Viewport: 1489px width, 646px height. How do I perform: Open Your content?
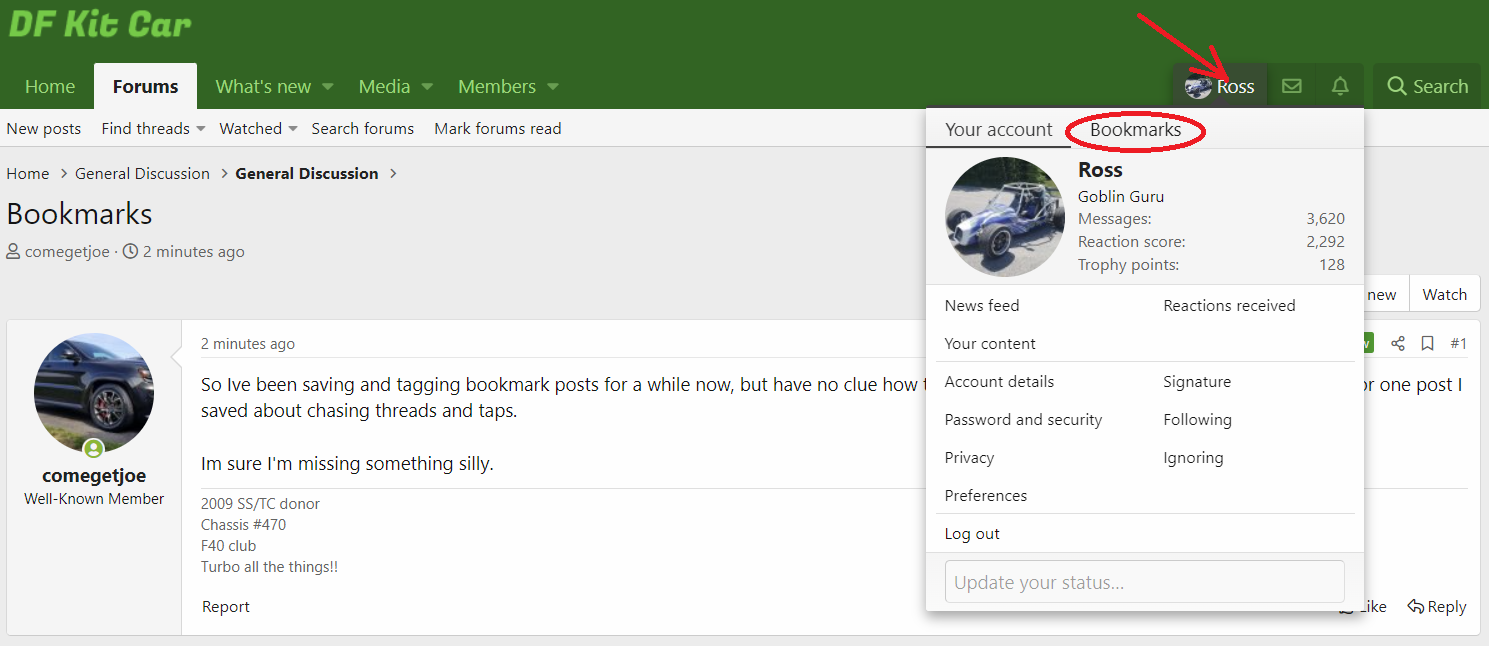pos(990,344)
